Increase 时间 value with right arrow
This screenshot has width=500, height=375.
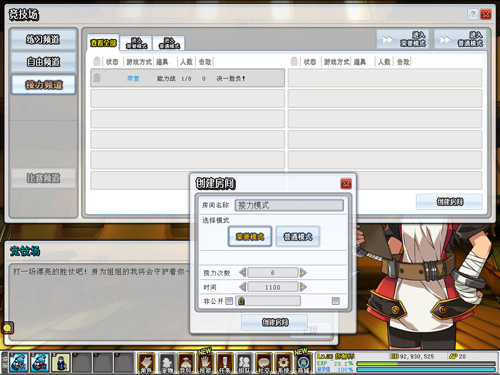point(303,287)
